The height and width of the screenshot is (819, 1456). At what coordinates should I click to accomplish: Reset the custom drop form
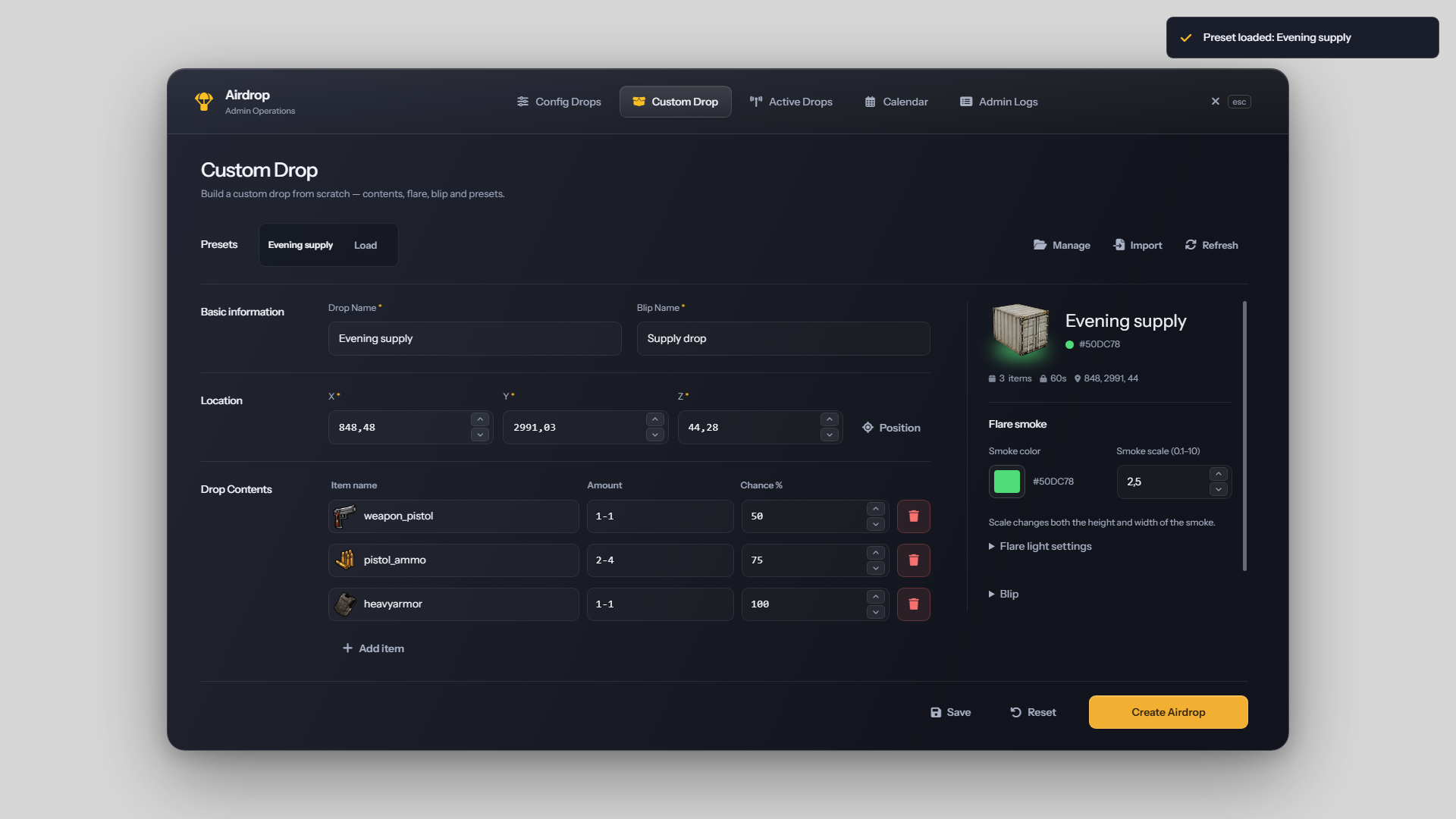[x=1033, y=713]
